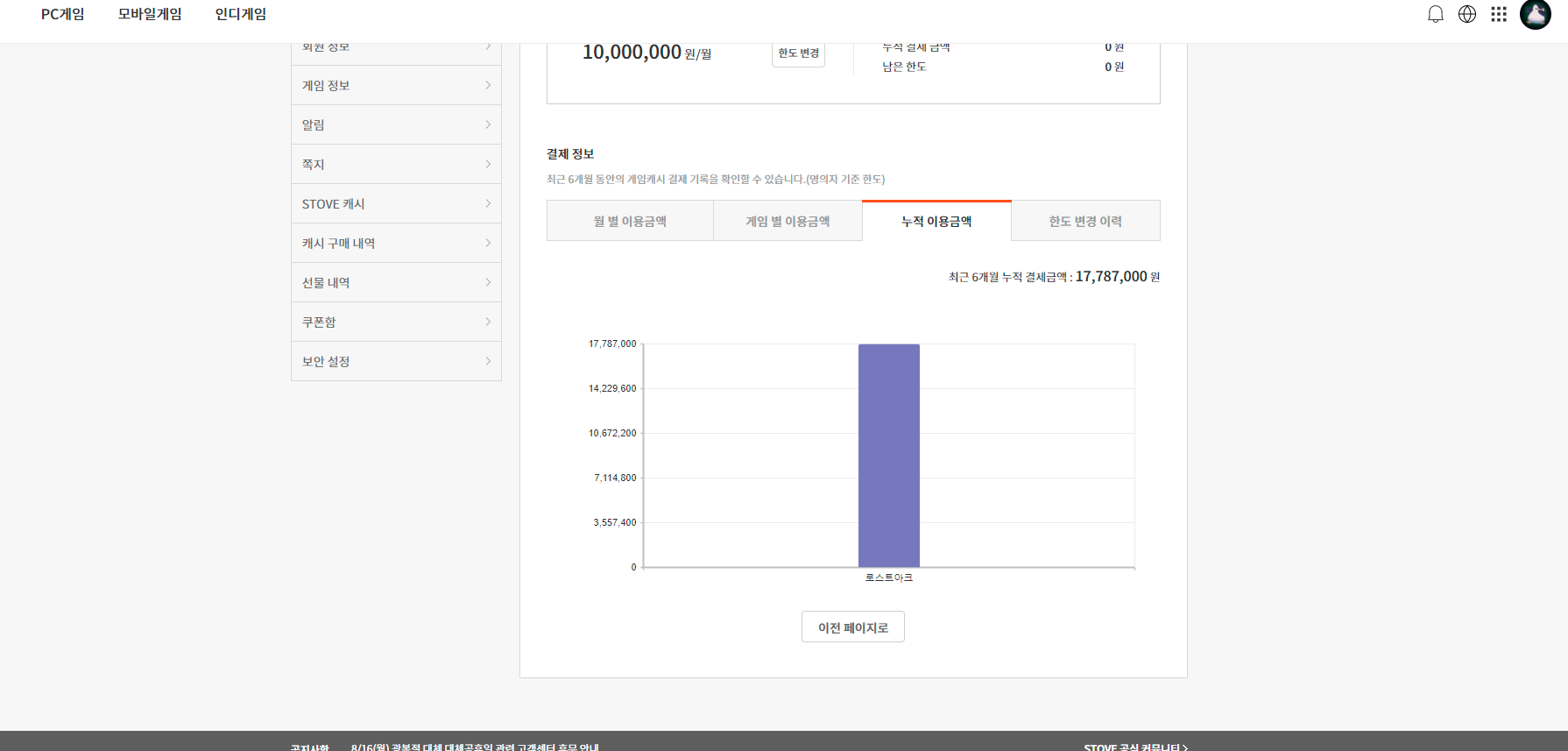
Task: Select the 한도 변경 이력 tab
Action: click(1085, 221)
